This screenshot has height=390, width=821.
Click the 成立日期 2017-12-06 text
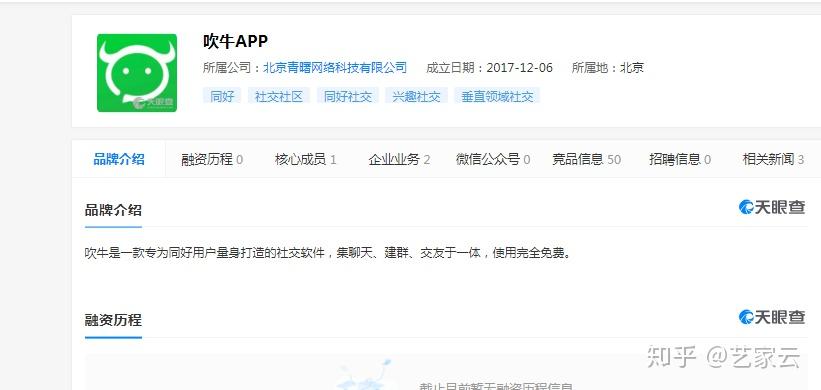(490, 68)
